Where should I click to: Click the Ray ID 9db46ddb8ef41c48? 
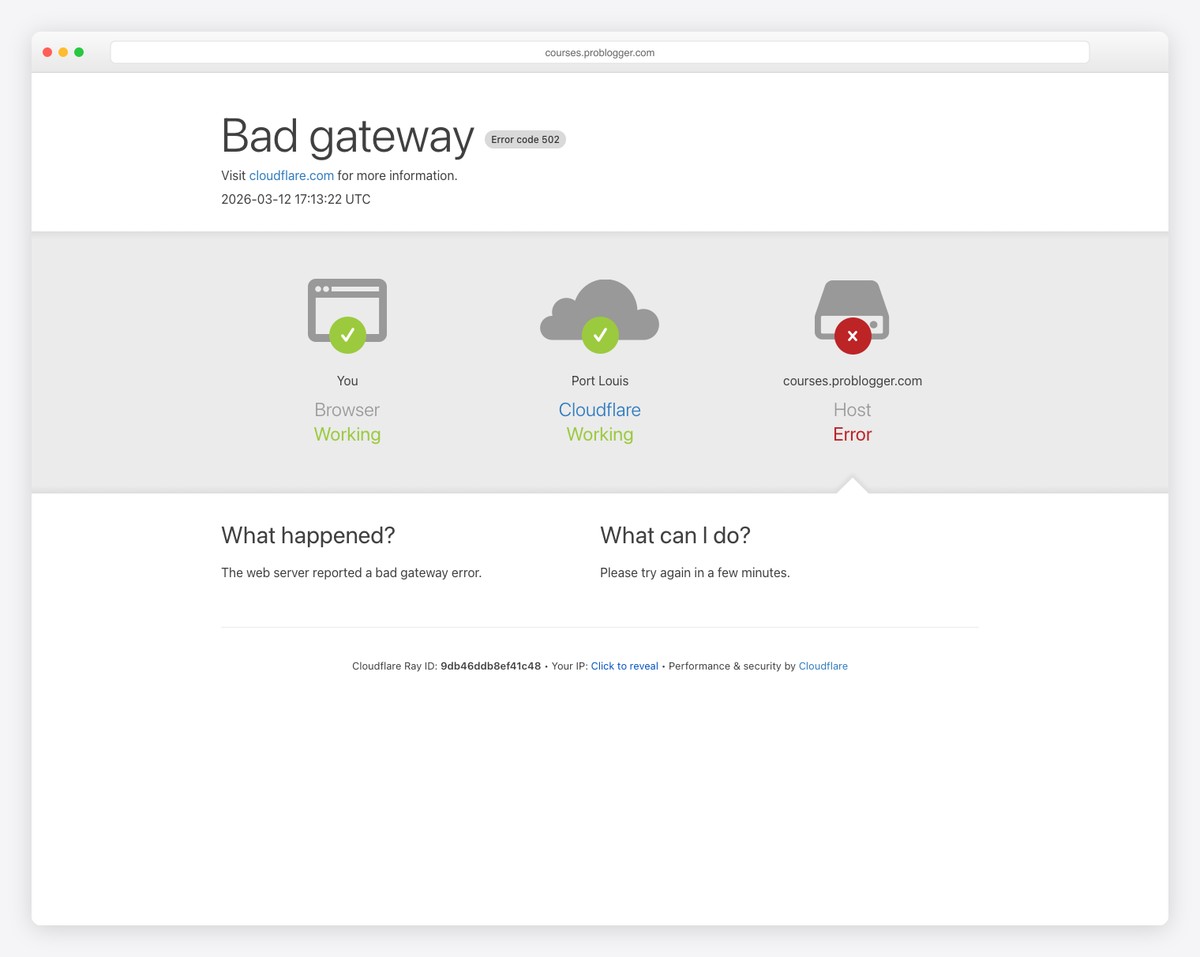(x=490, y=666)
